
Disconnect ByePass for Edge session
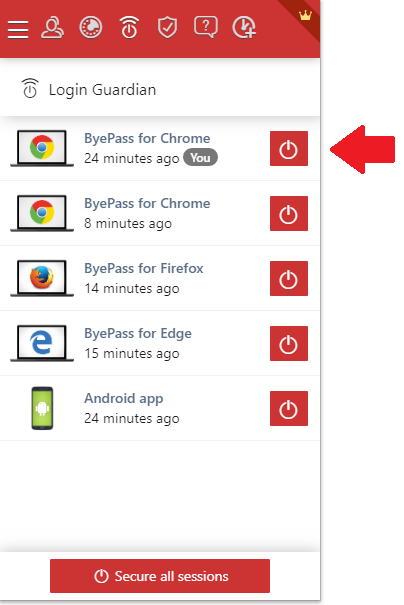pos(289,343)
